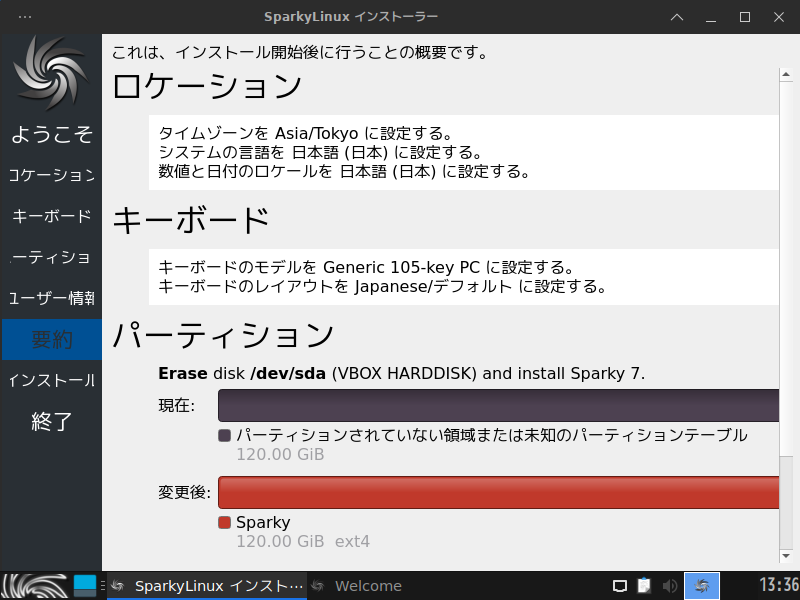Select the ユーザー情報 step in sidebar
Viewport: 800px width, 600px height.
[52, 298]
